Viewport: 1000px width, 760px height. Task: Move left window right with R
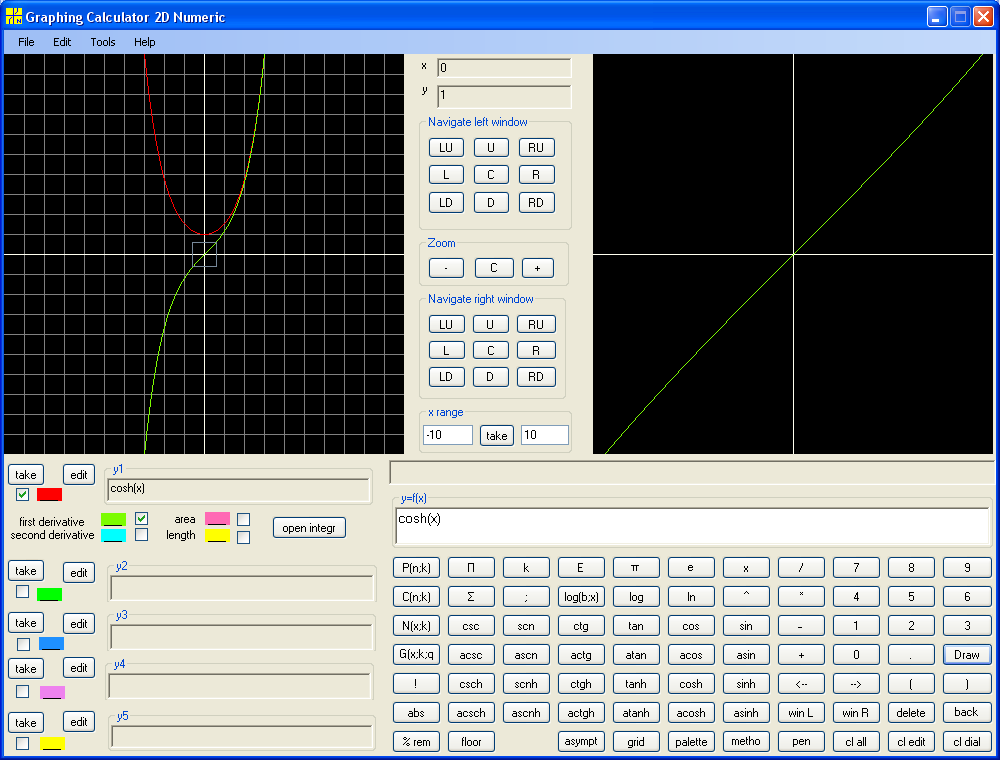pos(536,175)
